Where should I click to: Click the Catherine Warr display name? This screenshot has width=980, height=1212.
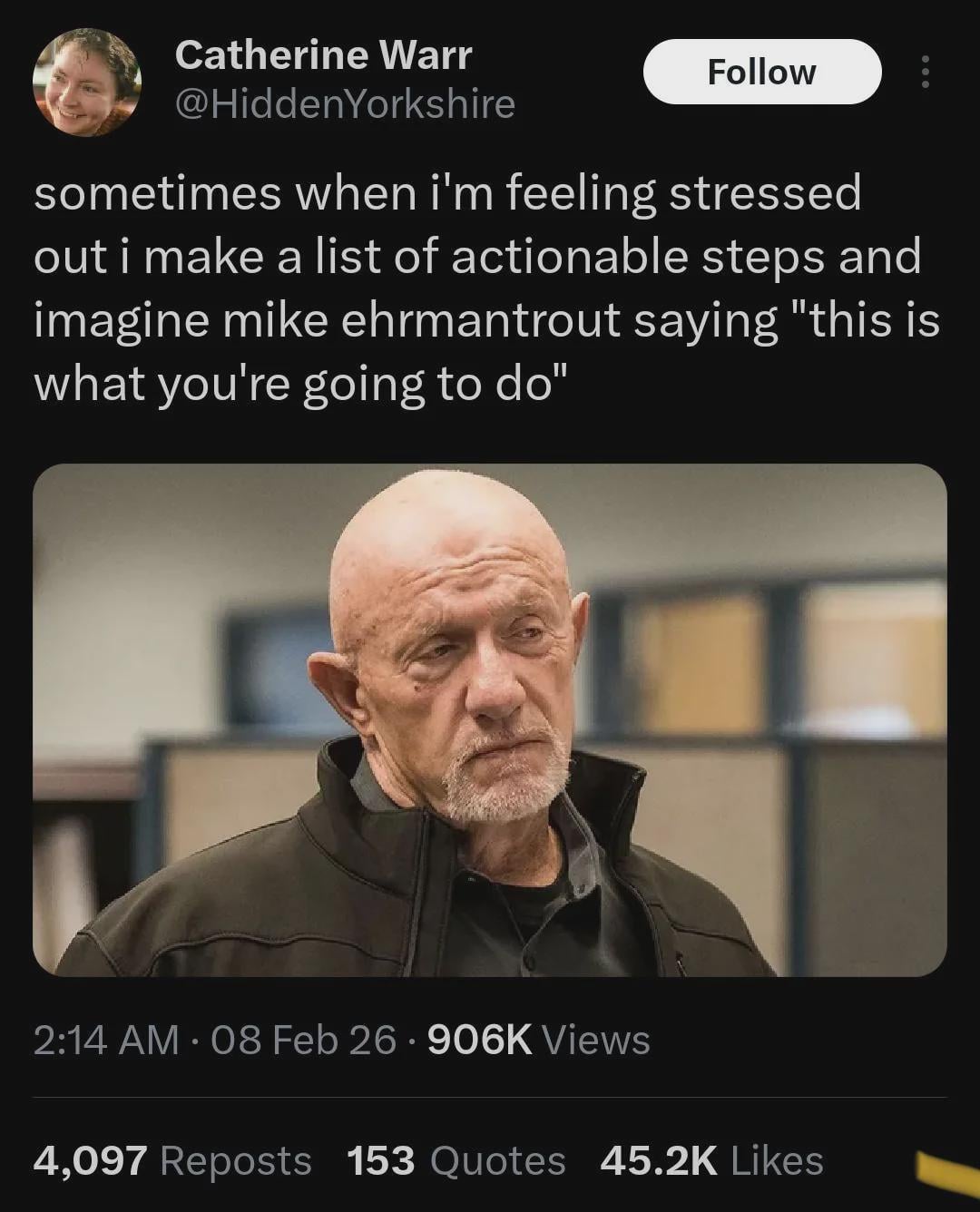coord(323,55)
